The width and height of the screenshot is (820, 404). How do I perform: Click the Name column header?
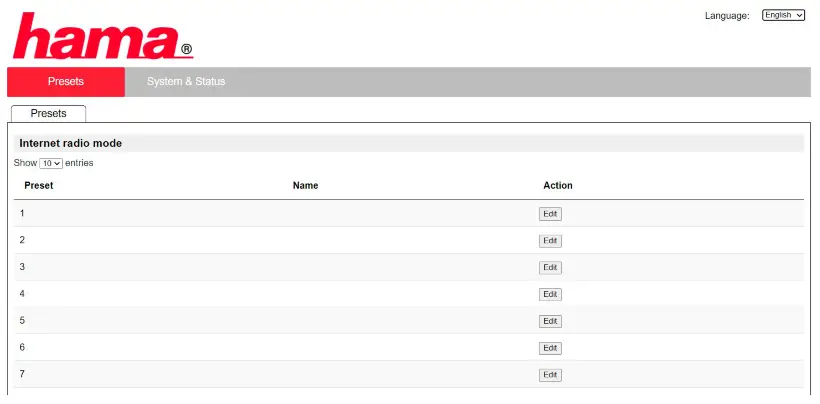[305, 186]
